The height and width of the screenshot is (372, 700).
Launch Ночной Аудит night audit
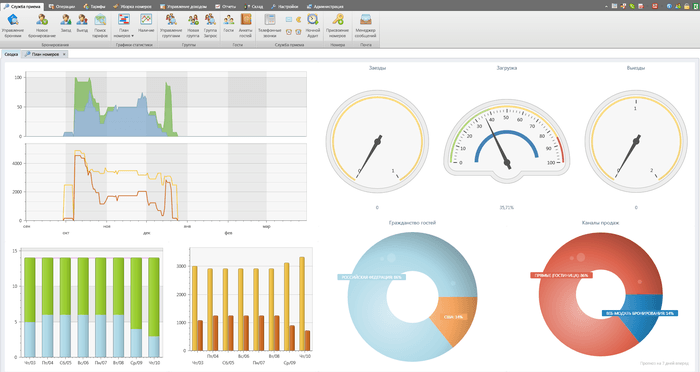tap(312, 26)
